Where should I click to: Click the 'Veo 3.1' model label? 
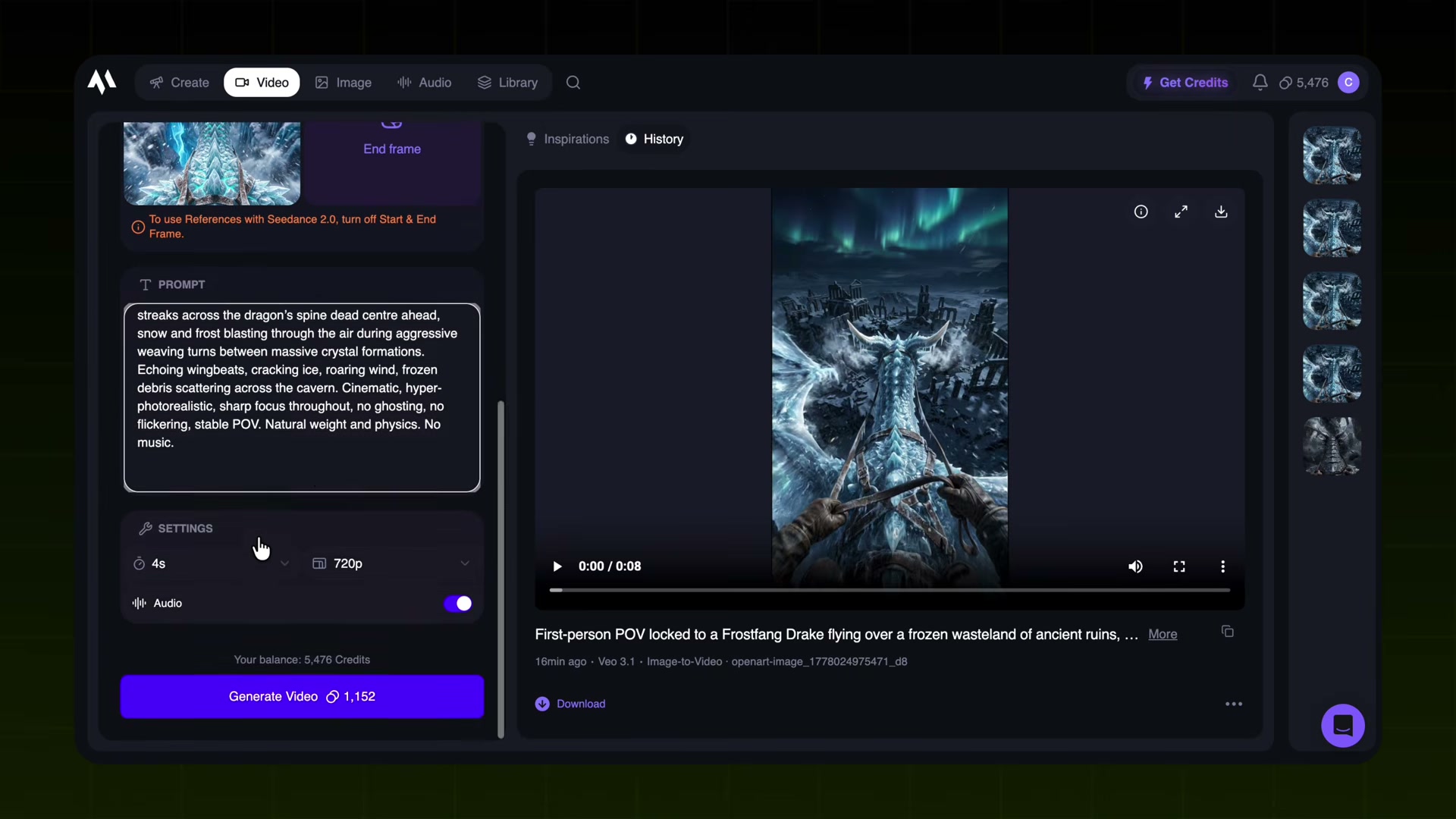(x=617, y=661)
